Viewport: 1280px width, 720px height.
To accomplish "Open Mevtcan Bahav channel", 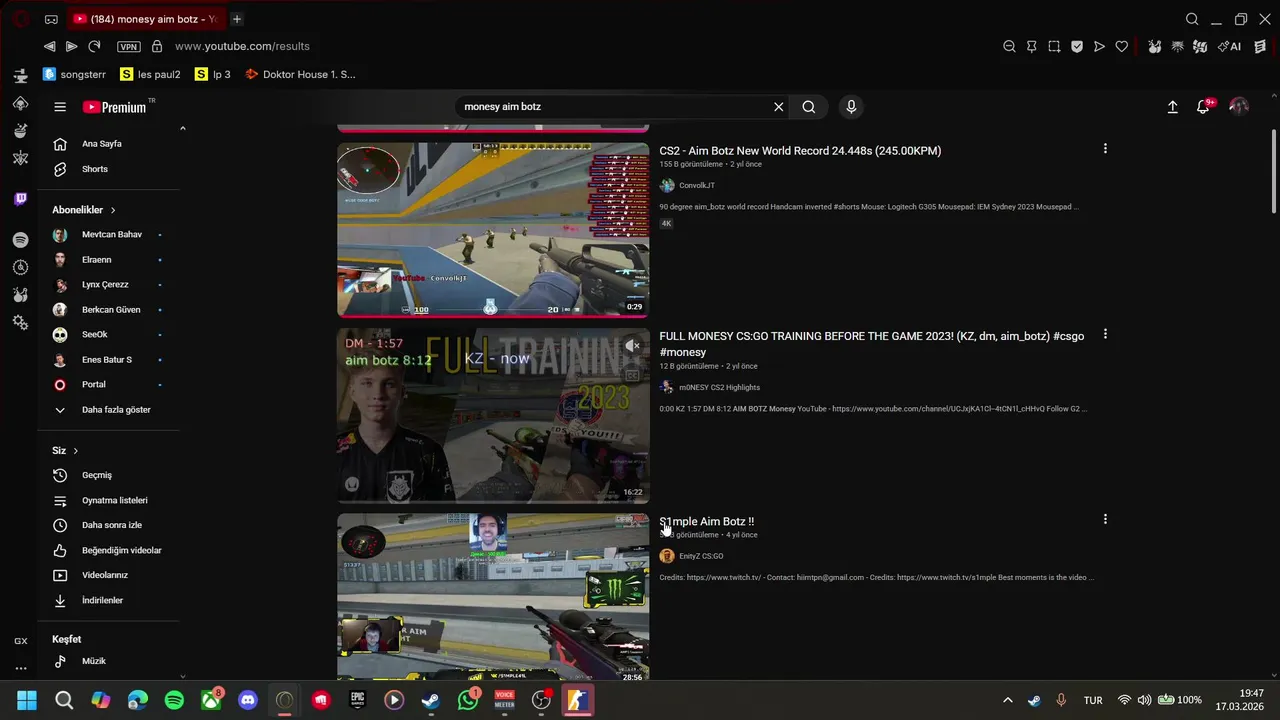I will click(x=108, y=235).
